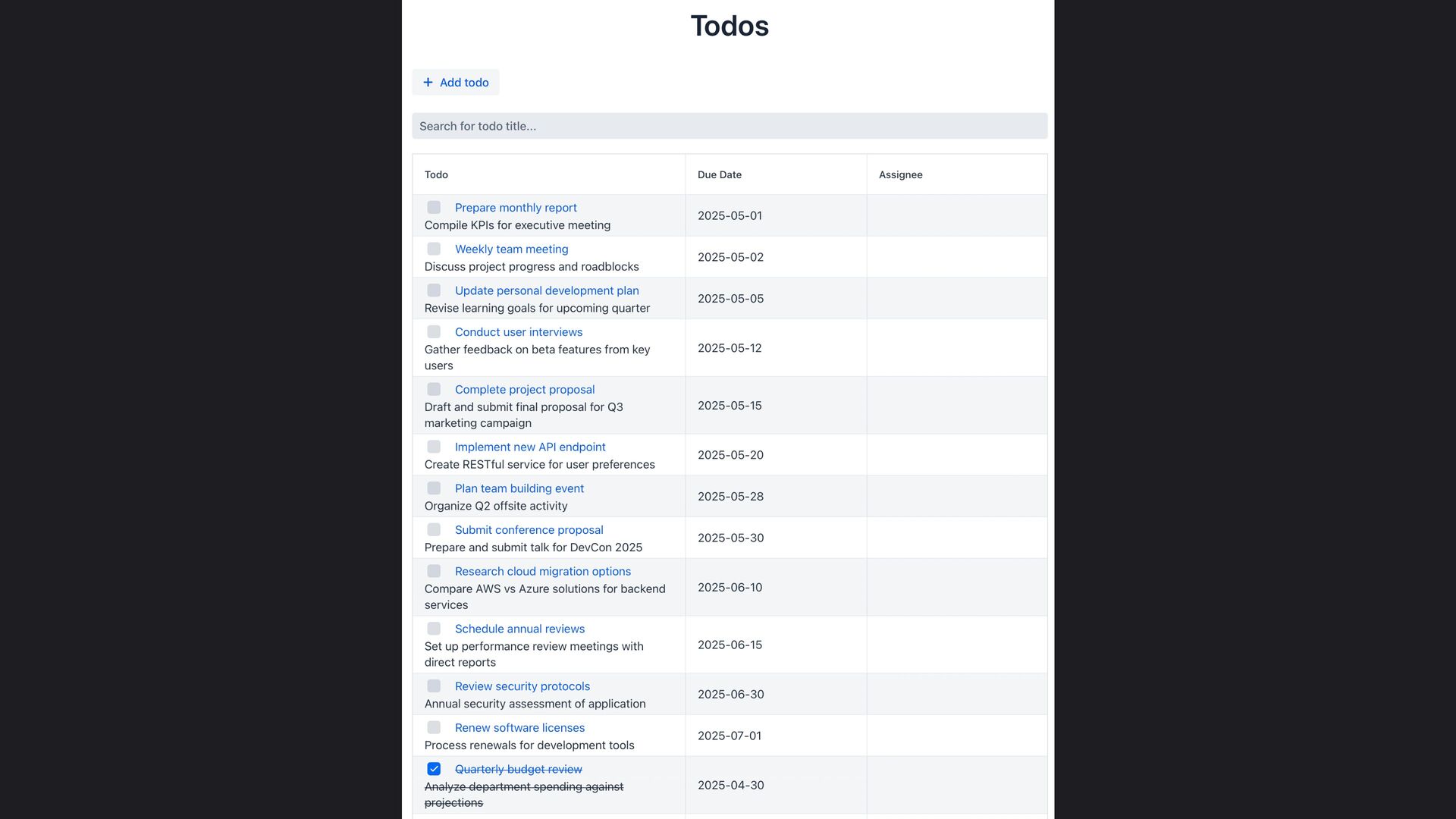Viewport: 1456px width, 819px height.
Task: Click the Todo column header
Action: pyautogui.click(x=436, y=174)
